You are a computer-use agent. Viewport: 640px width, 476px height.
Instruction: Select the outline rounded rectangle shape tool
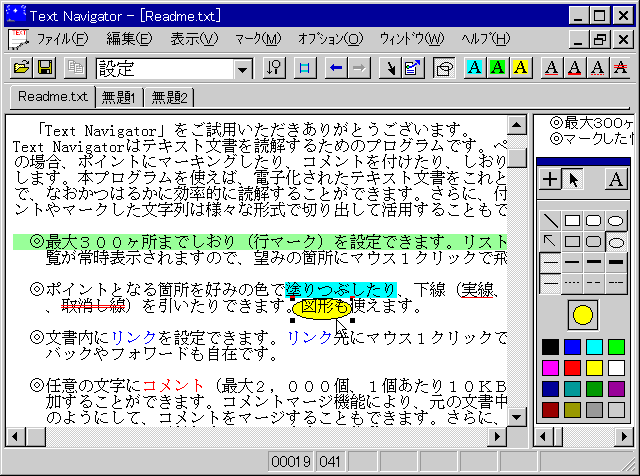pyautogui.click(x=594, y=242)
